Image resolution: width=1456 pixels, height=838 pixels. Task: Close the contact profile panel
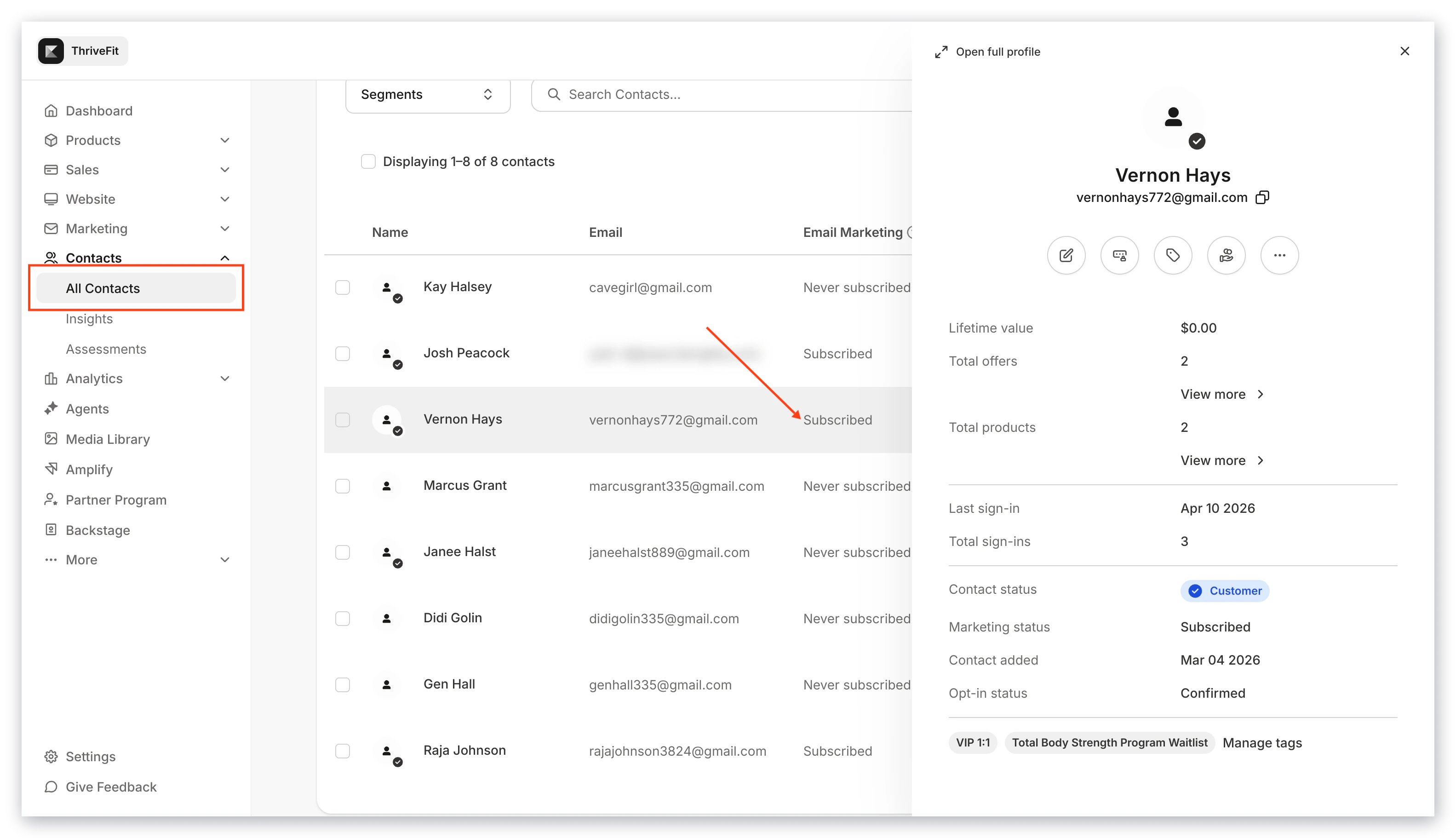[1404, 51]
